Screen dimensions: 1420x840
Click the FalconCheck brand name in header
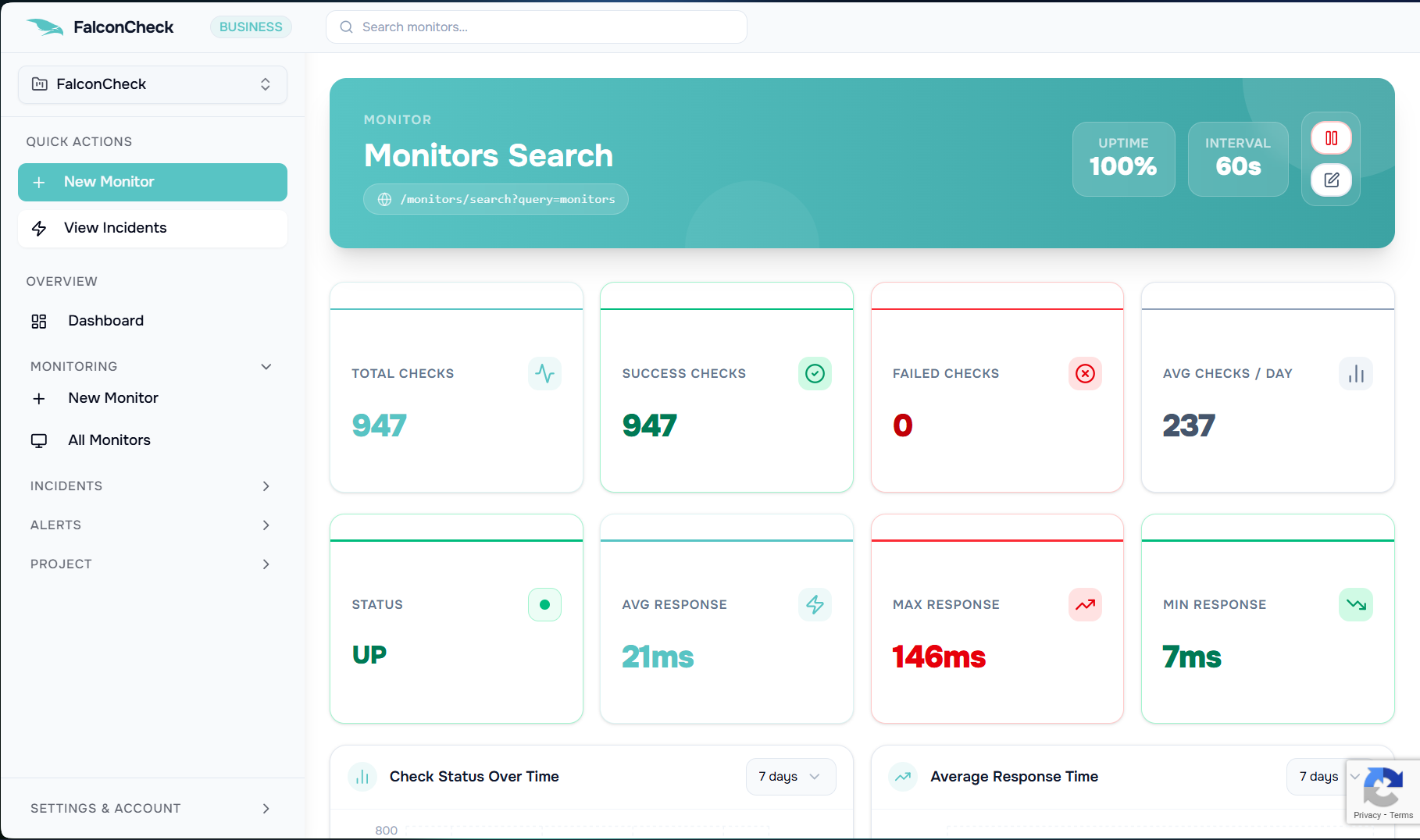123,27
